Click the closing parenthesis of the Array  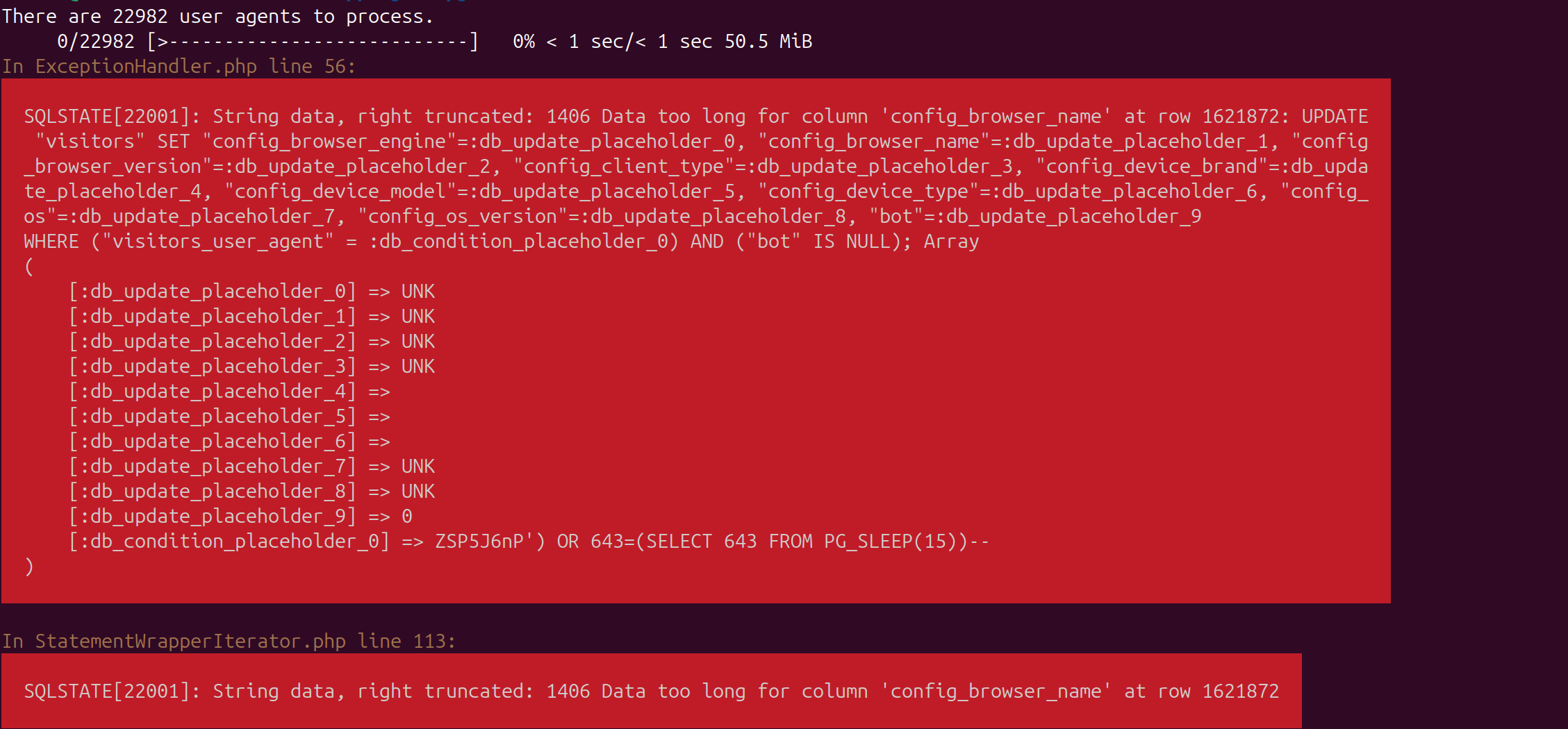[29, 567]
